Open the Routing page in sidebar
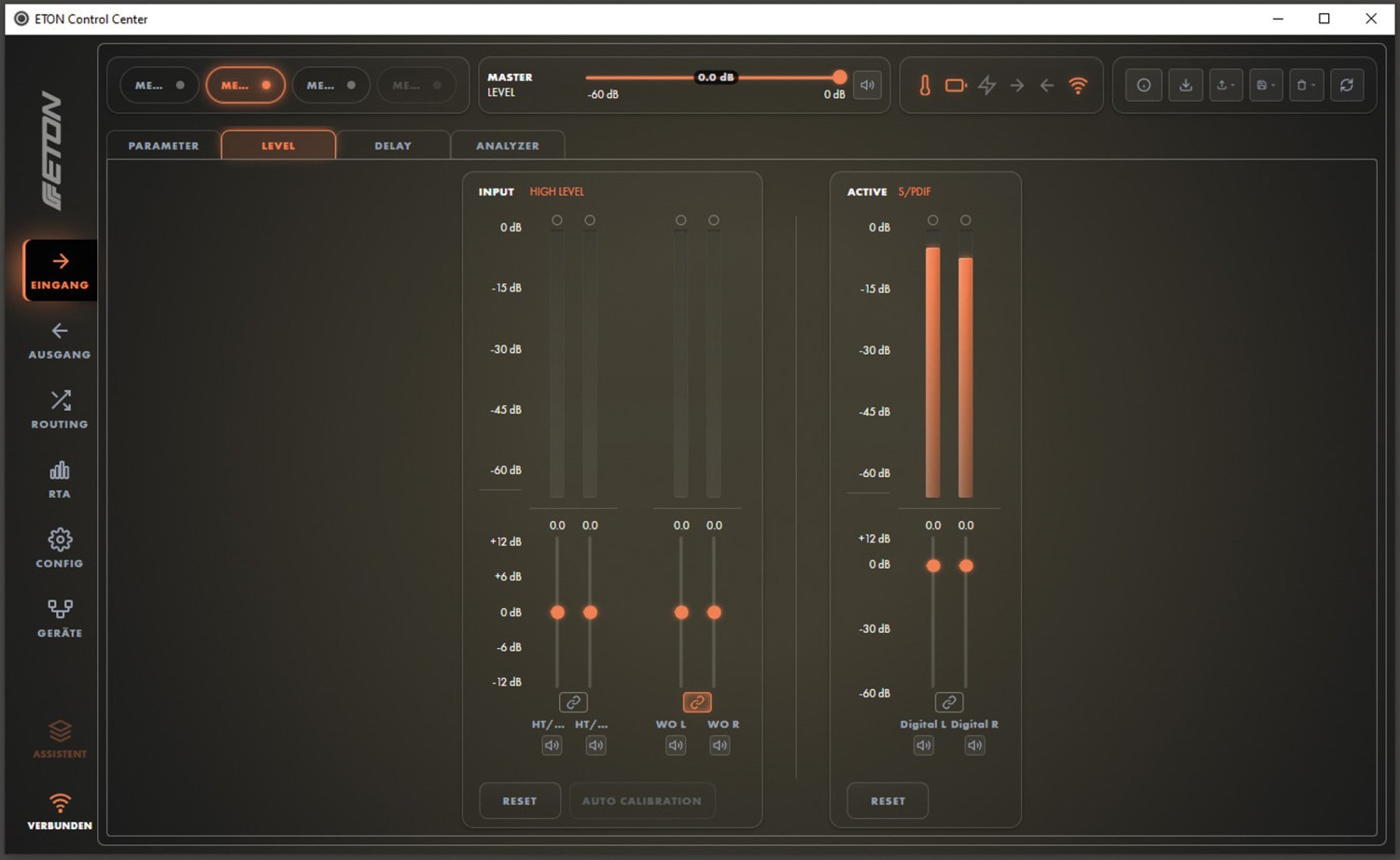This screenshot has height=860, width=1400. pos(60,409)
